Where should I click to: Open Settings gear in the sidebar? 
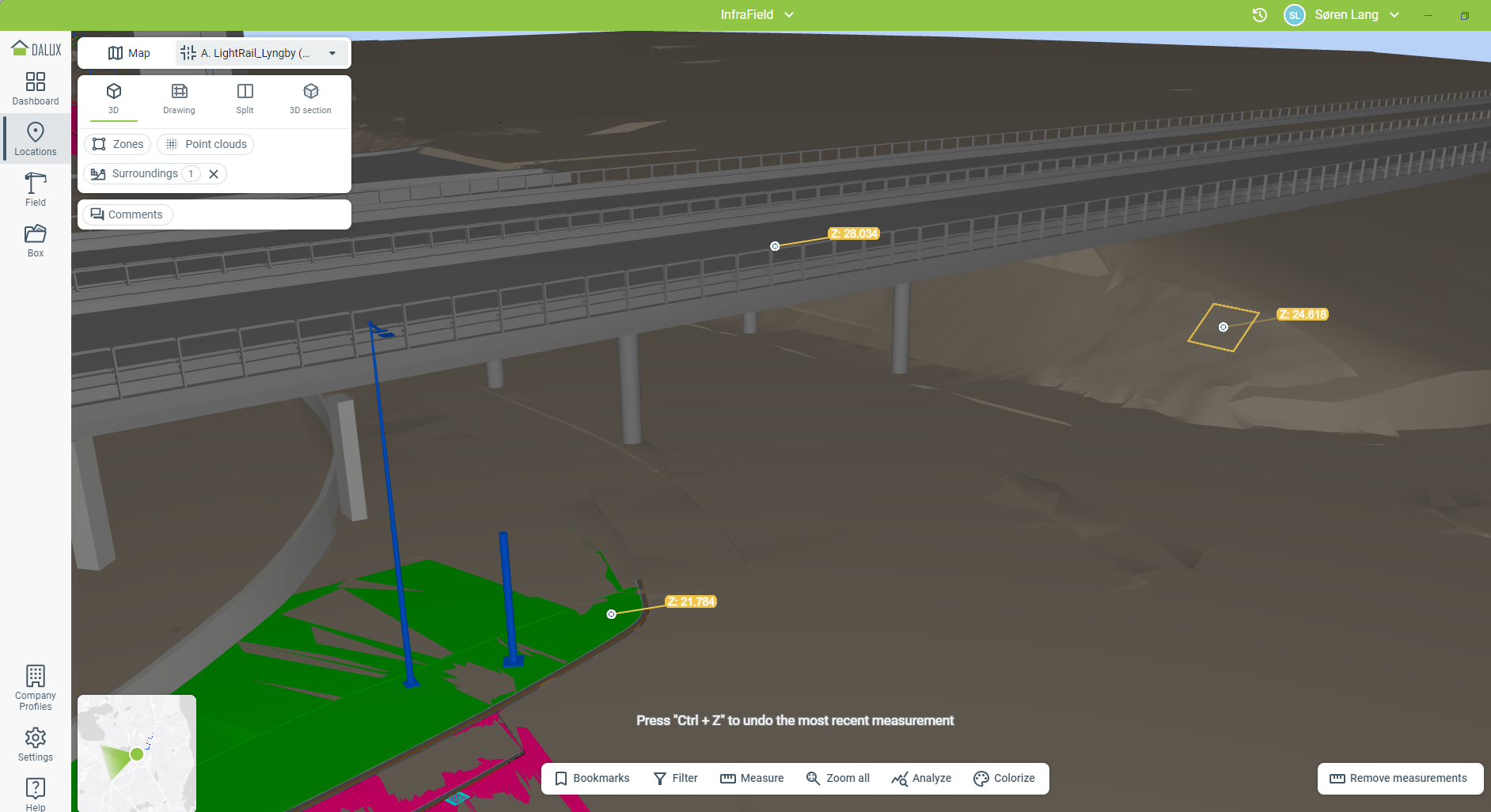pos(36,744)
